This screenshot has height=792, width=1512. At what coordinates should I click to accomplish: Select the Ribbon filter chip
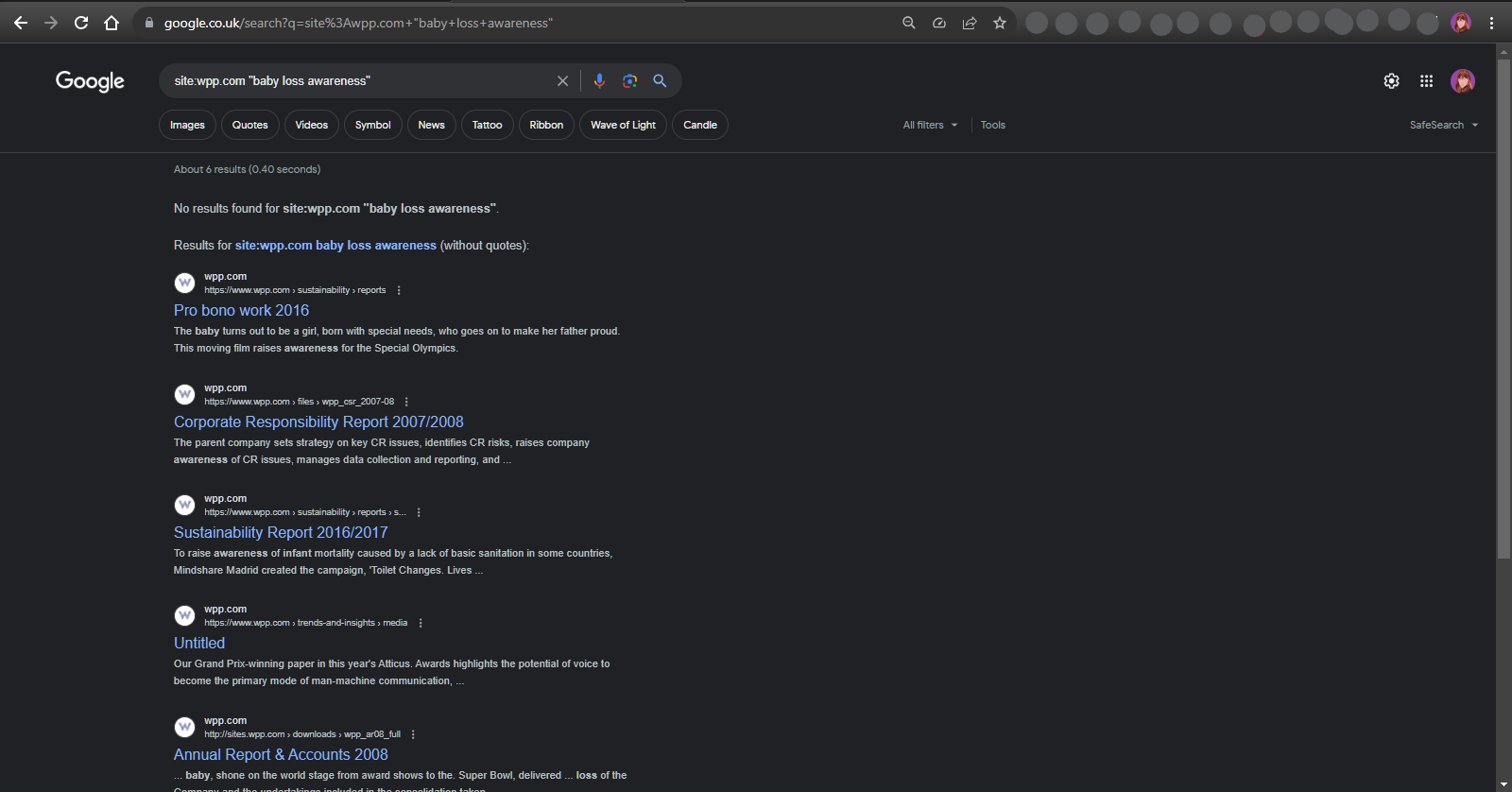tap(546, 125)
